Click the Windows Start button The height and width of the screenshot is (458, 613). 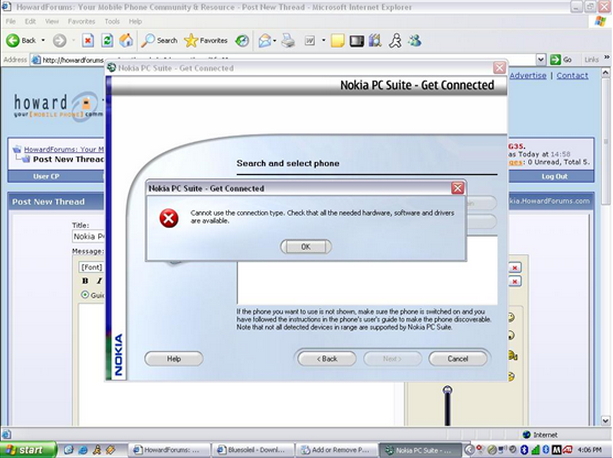coord(28,450)
